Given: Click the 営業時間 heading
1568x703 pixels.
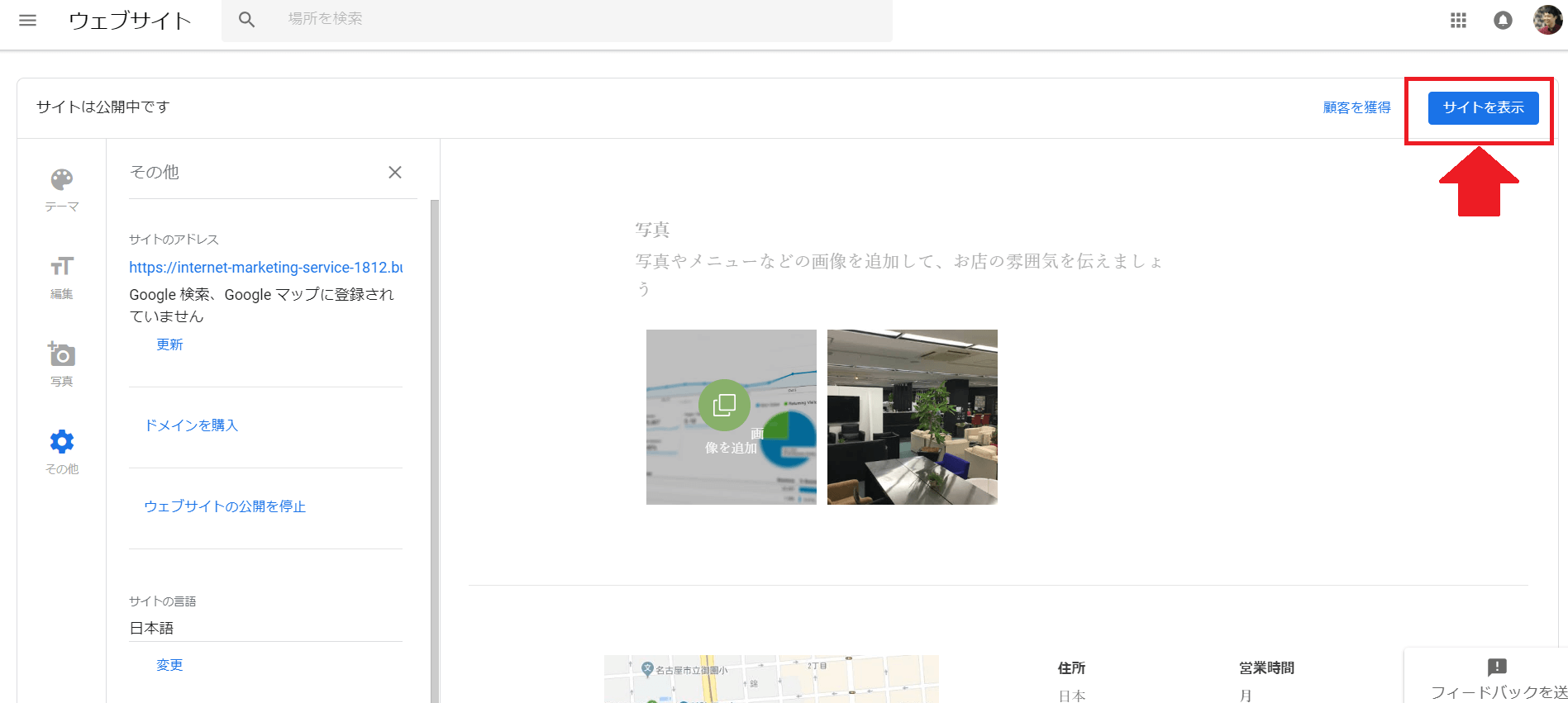Looking at the screenshot, I should [1266, 668].
